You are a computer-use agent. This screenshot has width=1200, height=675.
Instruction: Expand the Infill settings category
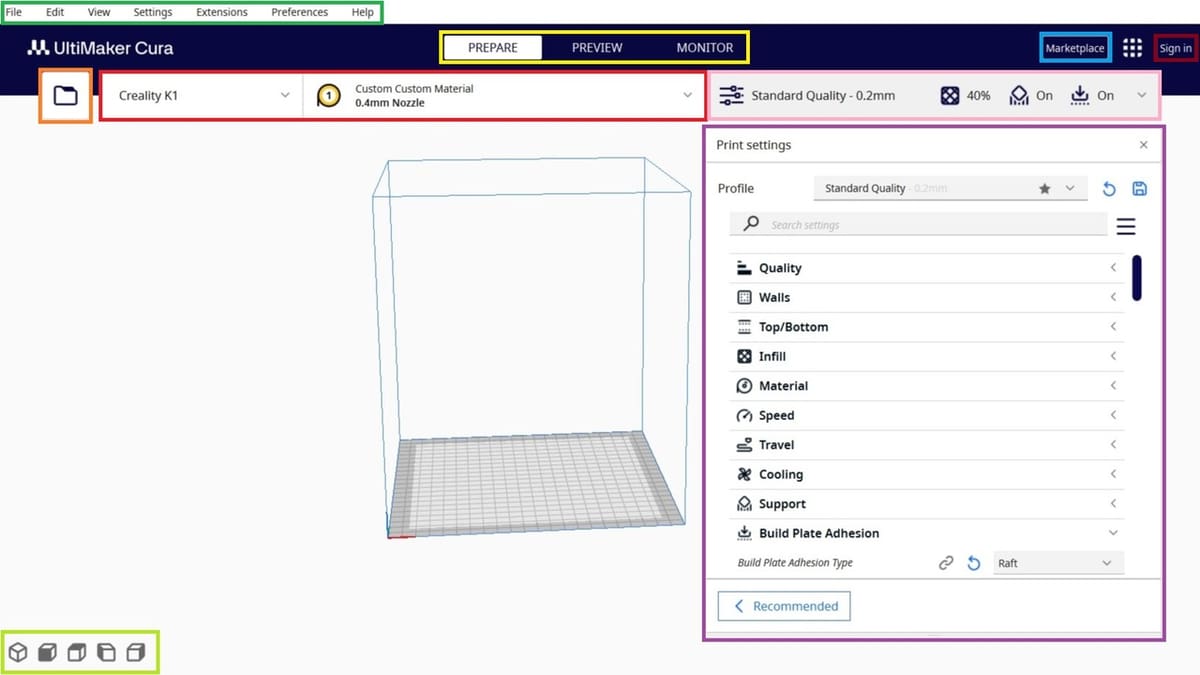pyautogui.click(x=927, y=356)
